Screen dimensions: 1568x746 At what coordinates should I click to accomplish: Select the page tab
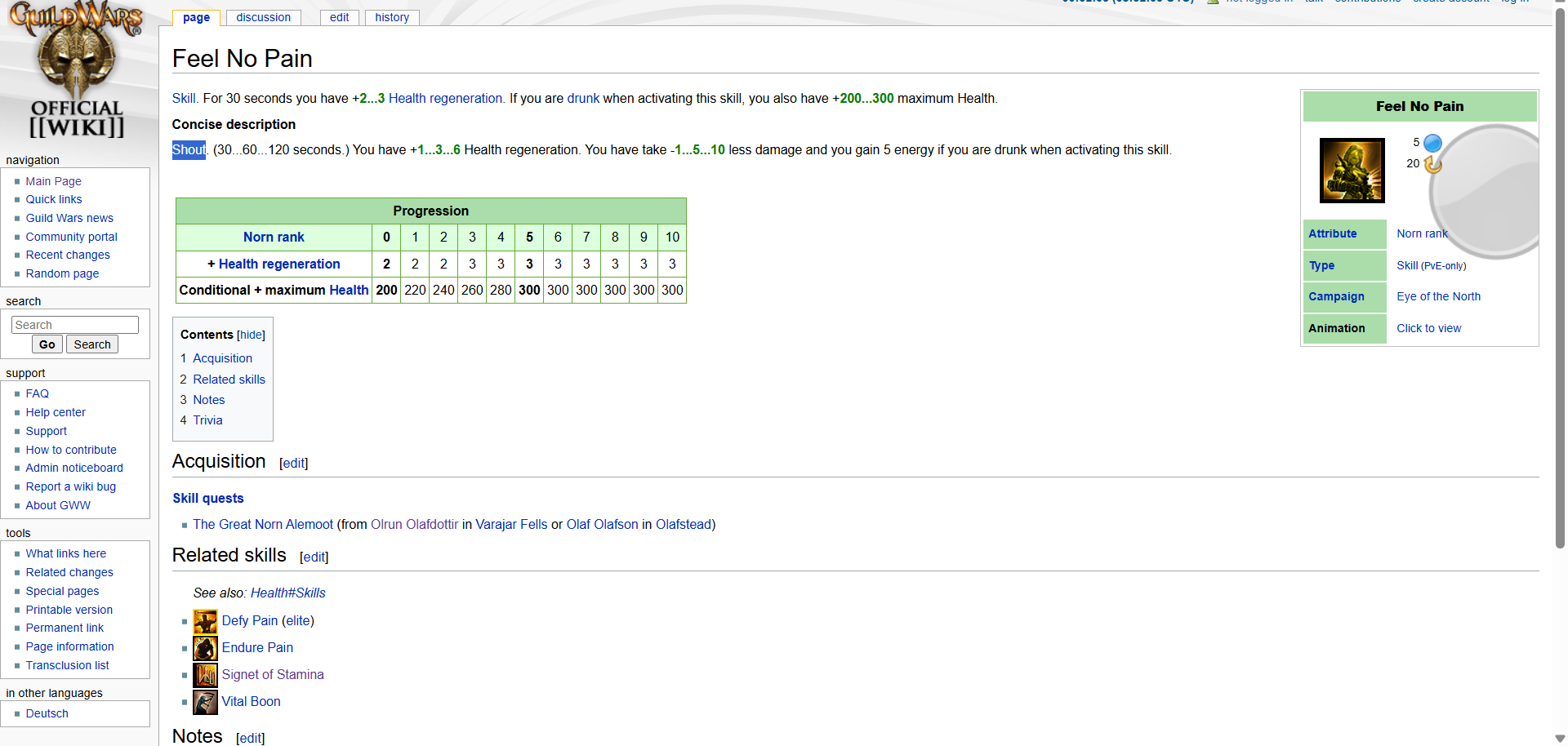(x=196, y=17)
